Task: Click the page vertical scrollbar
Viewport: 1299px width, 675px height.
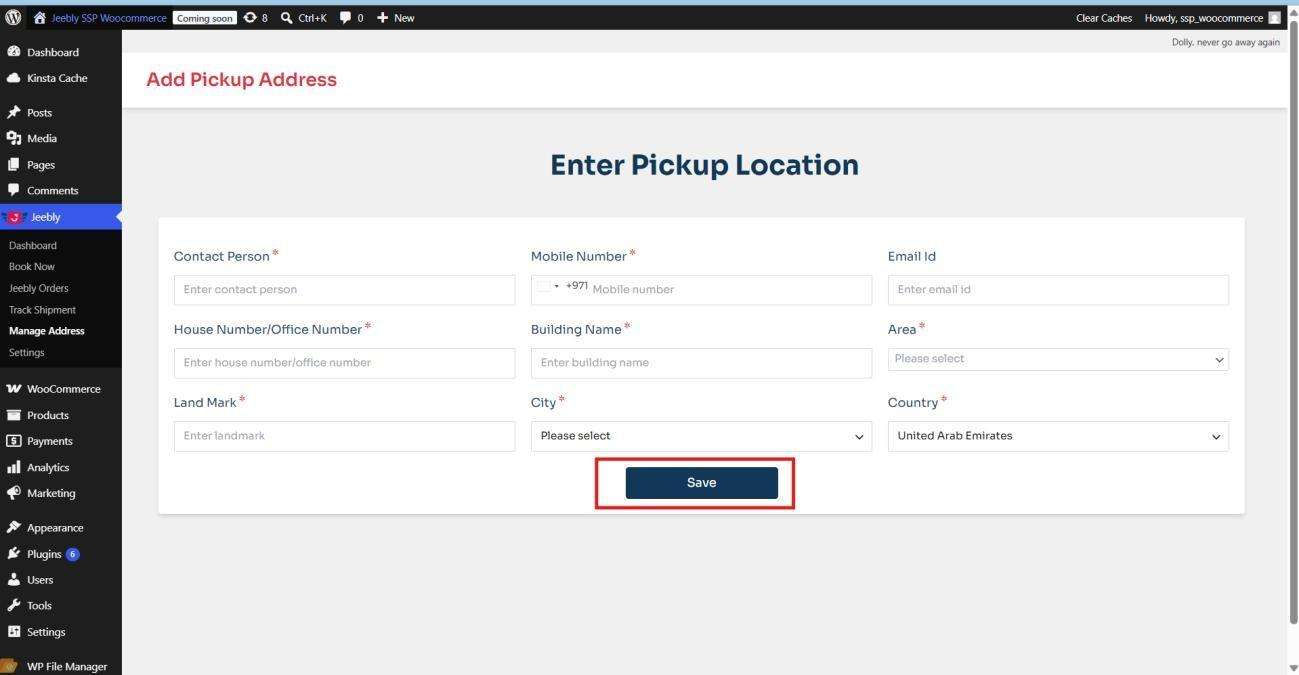Action: pyautogui.click(x=1293, y=320)
